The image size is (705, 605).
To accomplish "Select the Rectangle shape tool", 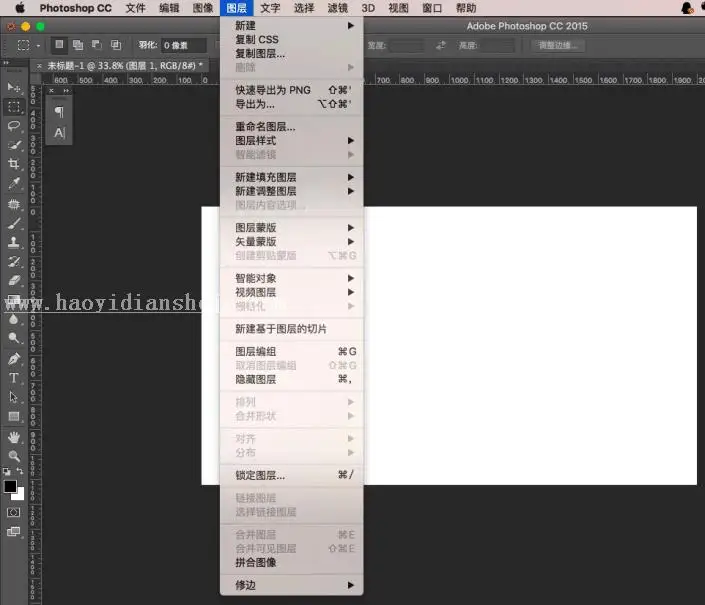I will point(13,417).
